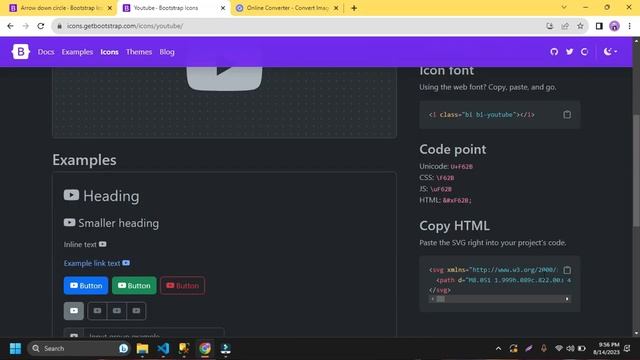
Task: Toggle the browser side panel
Action: pos(599,26)
